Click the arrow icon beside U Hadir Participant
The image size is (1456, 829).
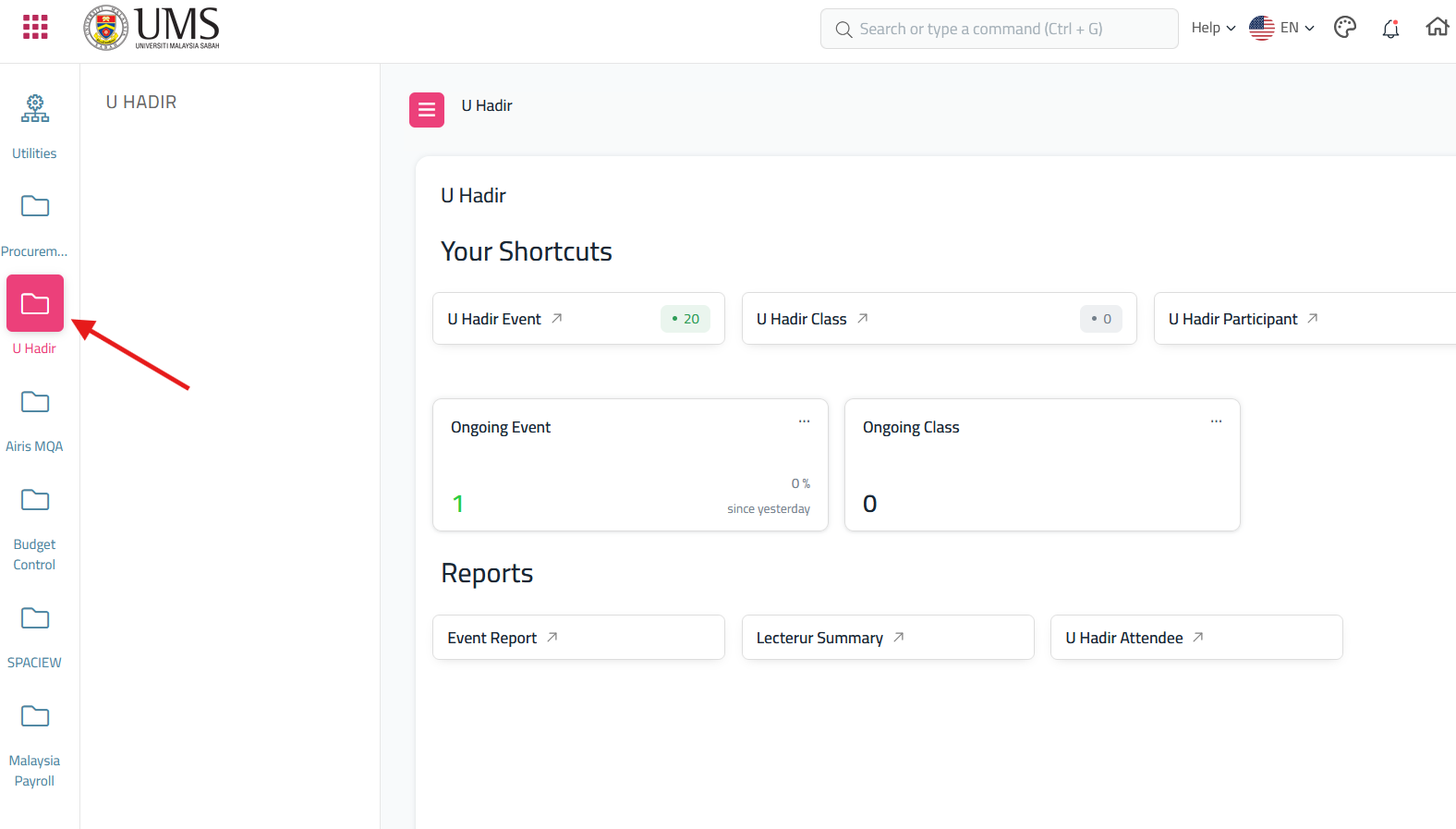pos(1313,318)
